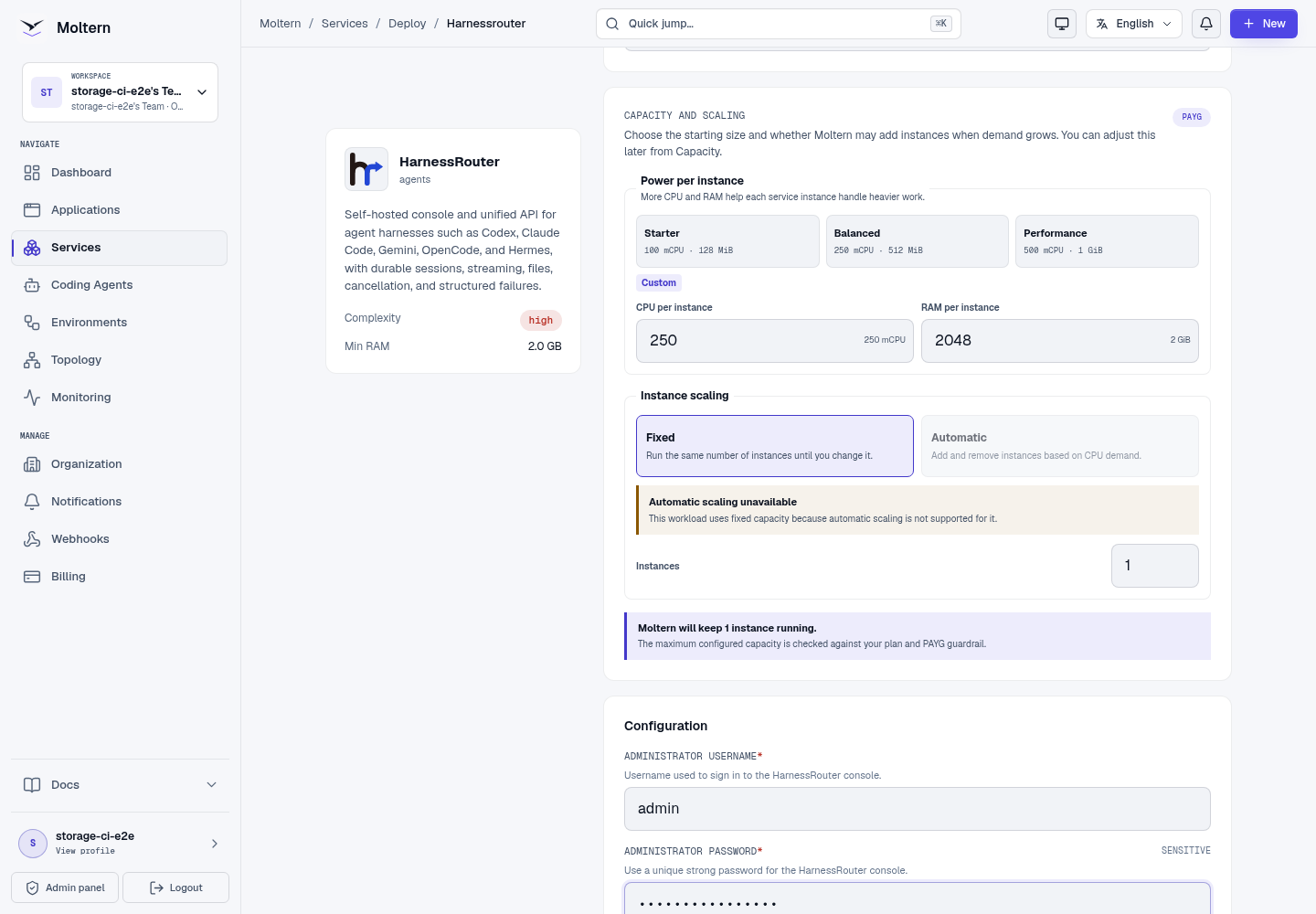Click the Environments icon in sidebar
Viewport: 1316px width, 914px height.
(x=32, y=323)
